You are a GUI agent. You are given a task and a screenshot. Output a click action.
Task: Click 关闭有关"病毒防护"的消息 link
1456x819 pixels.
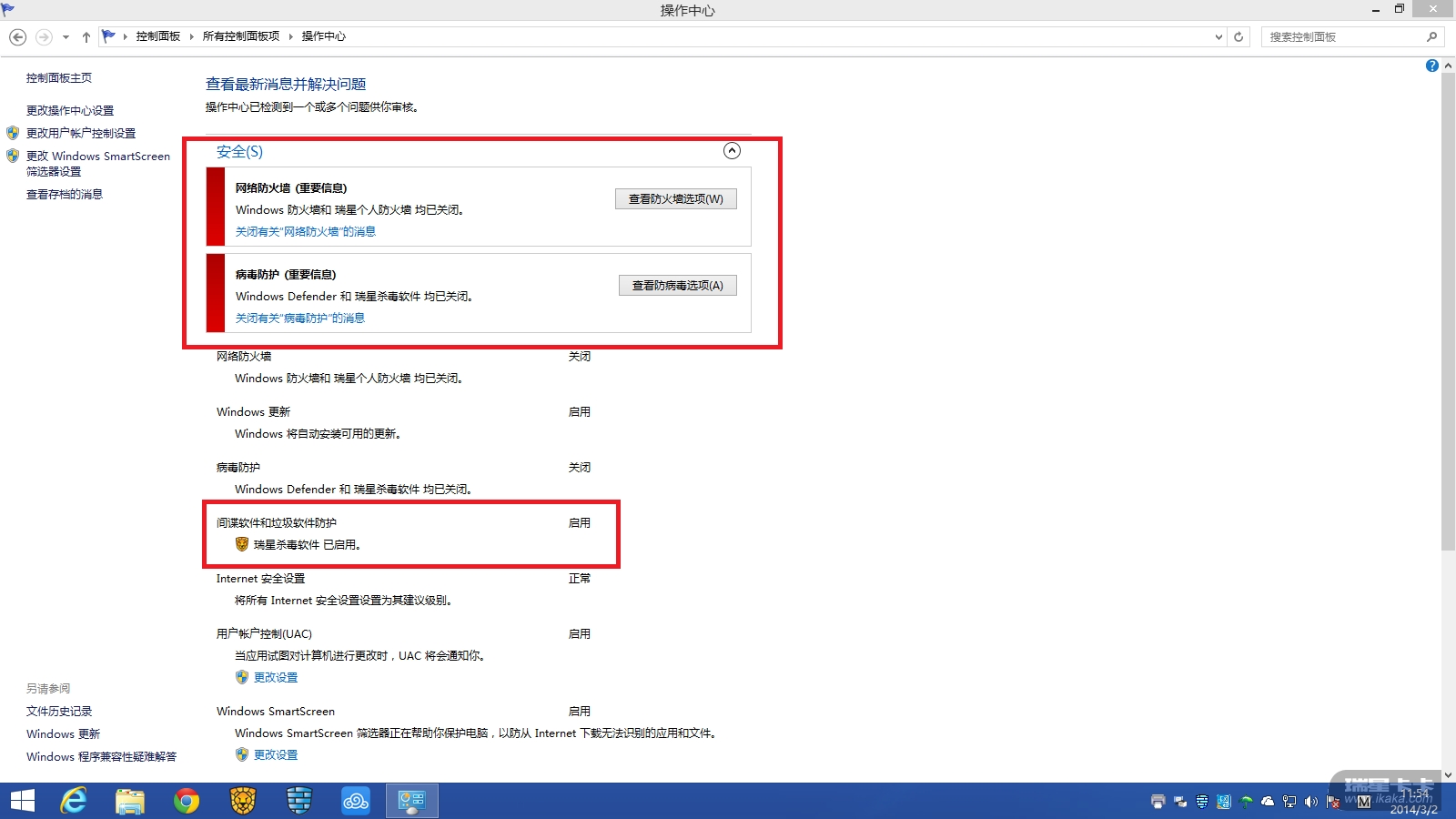(x=300, y=318)
